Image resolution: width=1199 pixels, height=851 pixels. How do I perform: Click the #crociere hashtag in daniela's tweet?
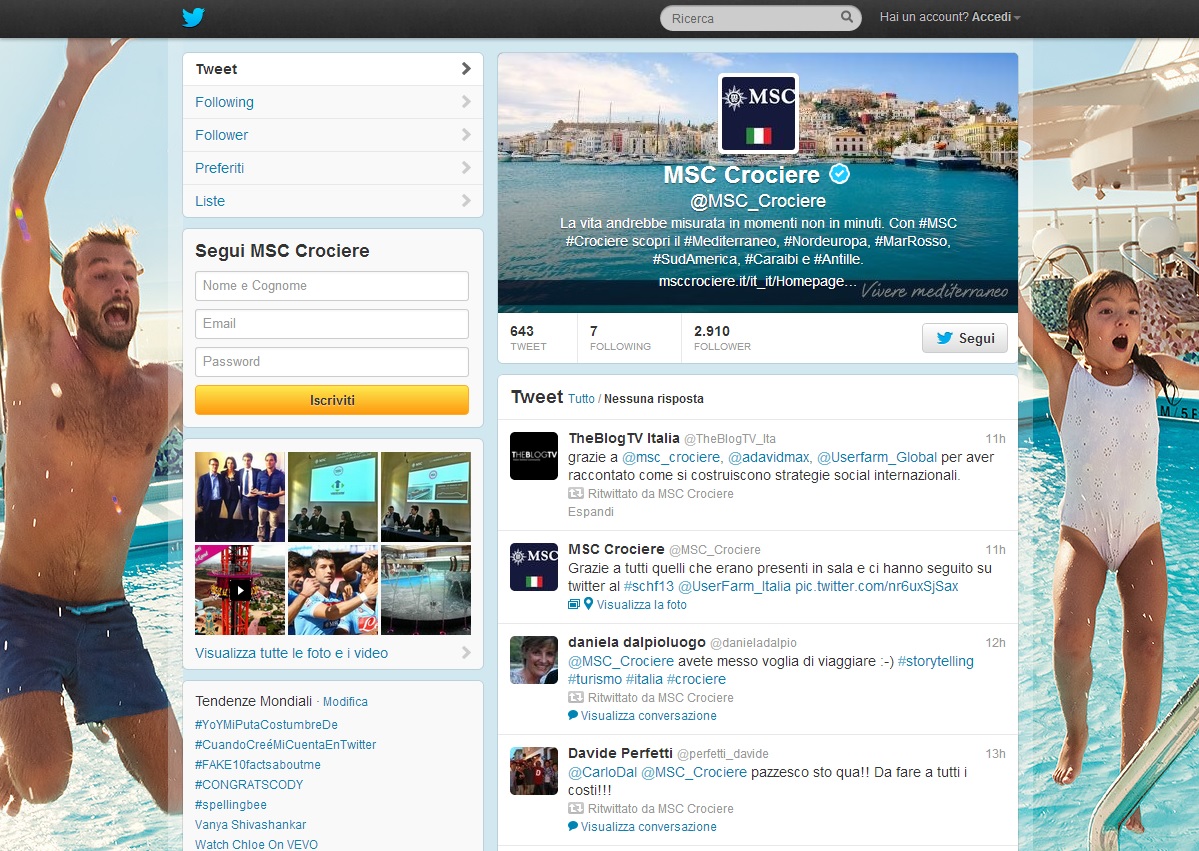click(x=696, y=679)
